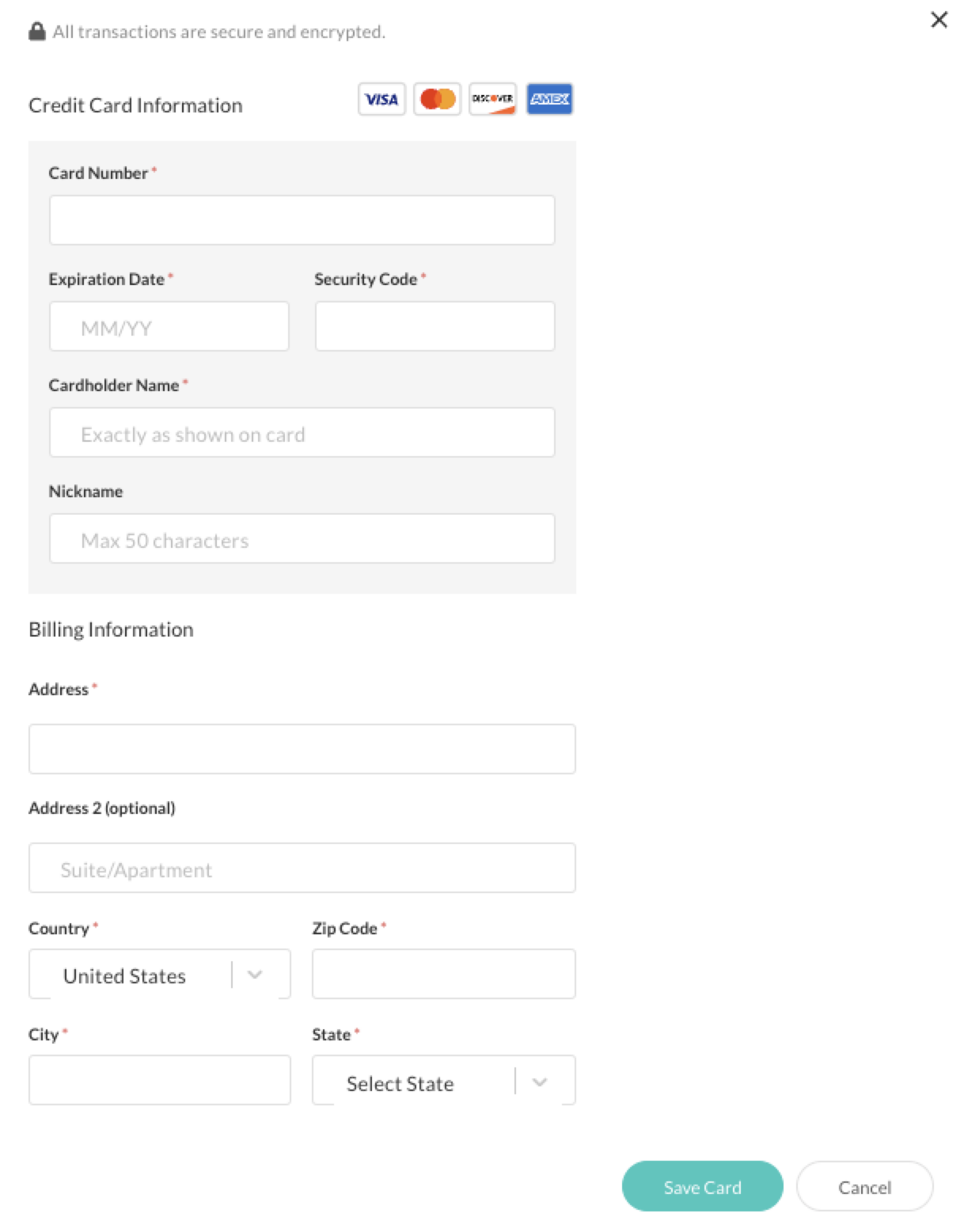Click the Discover card logo
The height and width of the screenshot is (1232, 964).
494,98
